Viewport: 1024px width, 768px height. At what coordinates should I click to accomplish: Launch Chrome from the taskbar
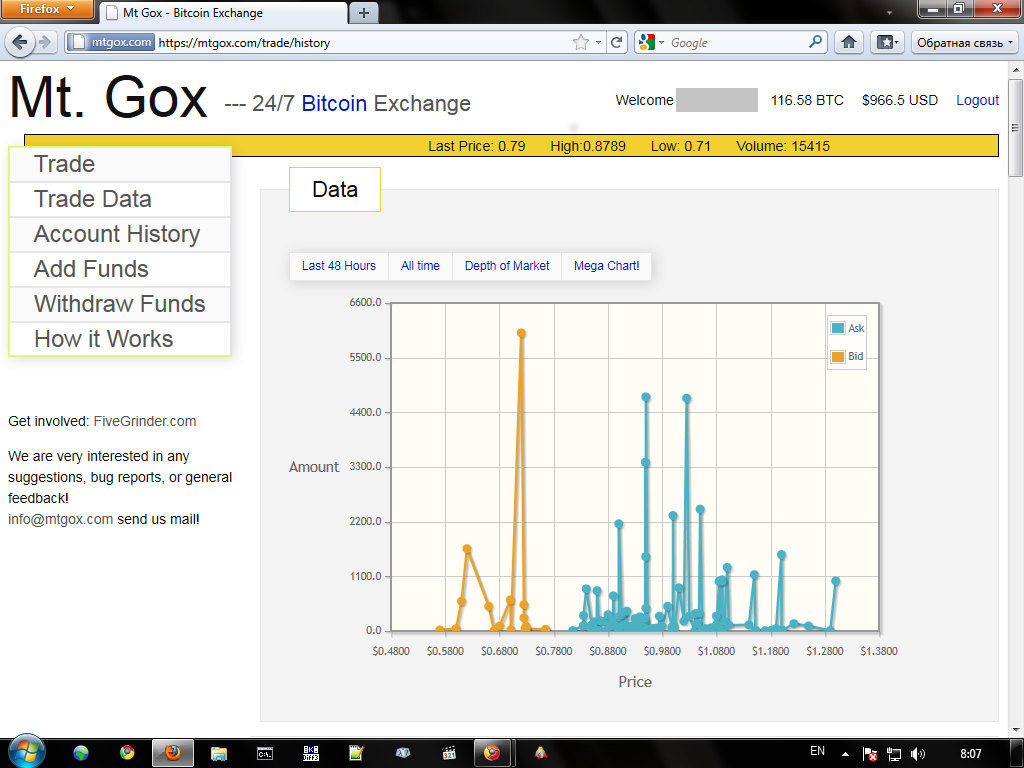127,753
